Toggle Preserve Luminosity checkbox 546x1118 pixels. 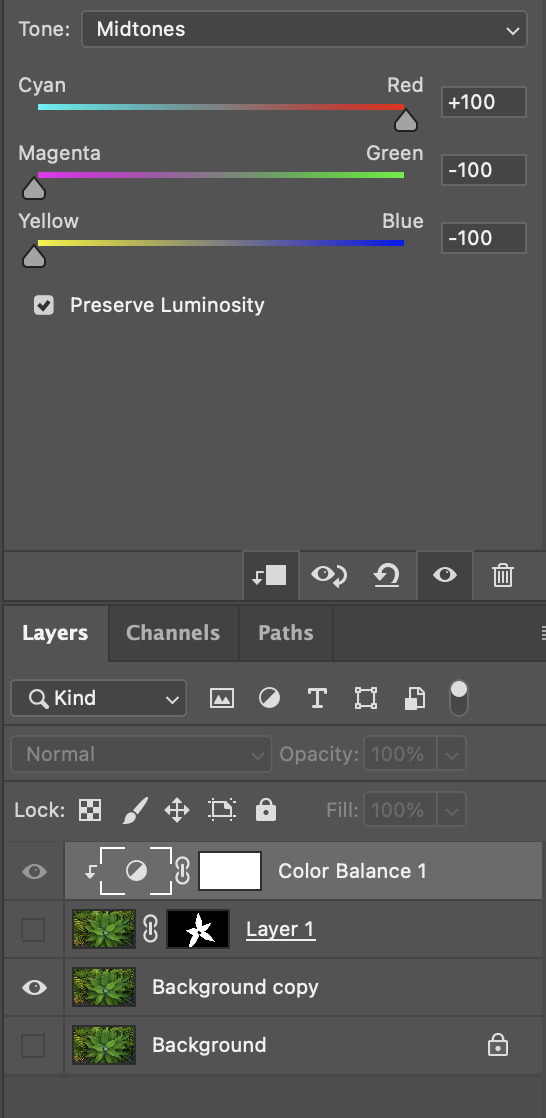click(44, 306)
